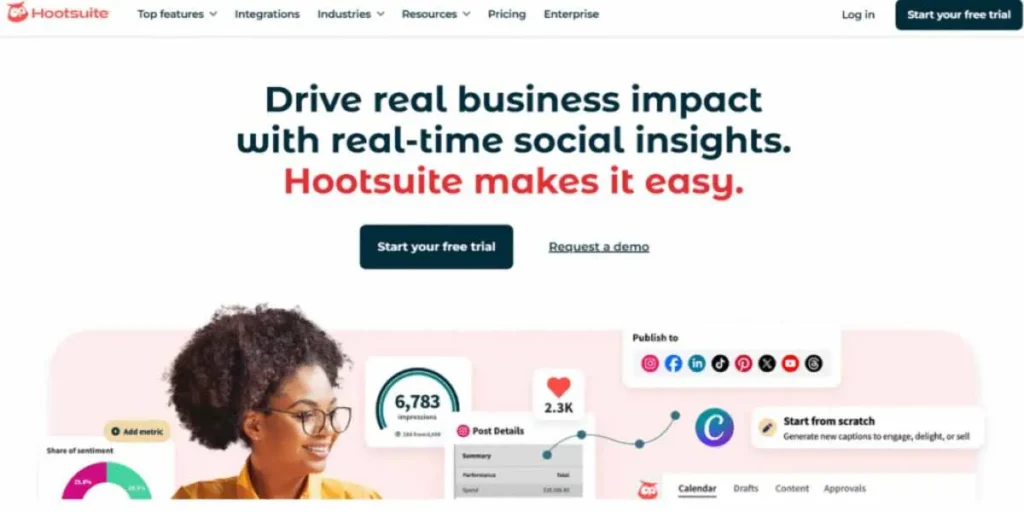Select the Facebook icon under Publish to
This screenshot has width=1024, height=512.
pyautogui.click(x=673, y=364)
